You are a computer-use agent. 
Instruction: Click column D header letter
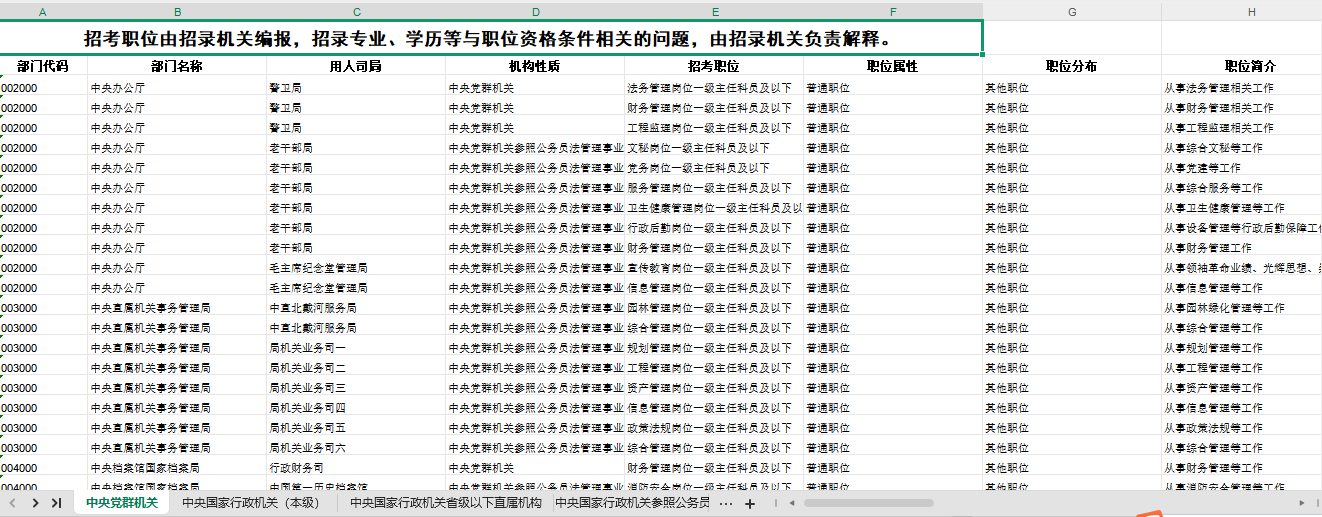535,12
